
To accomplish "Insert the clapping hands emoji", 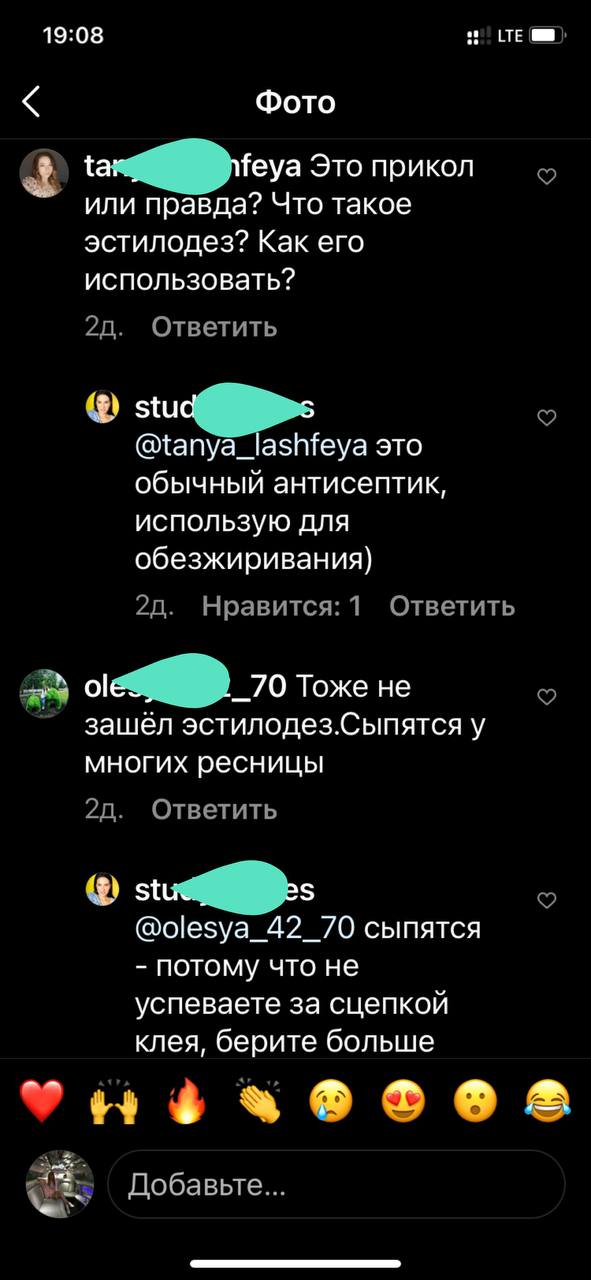I will (x=259, y=1101).
